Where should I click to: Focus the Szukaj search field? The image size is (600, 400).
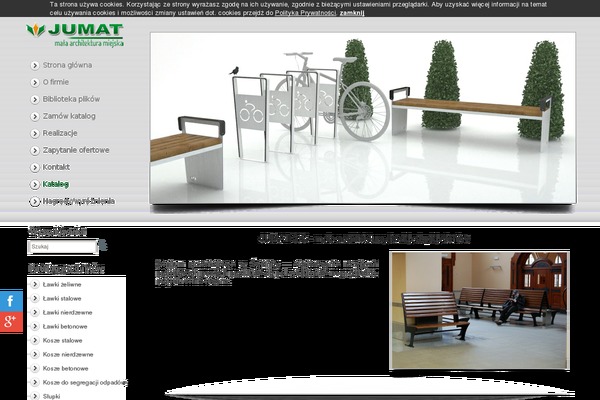(x=63, y=247)
